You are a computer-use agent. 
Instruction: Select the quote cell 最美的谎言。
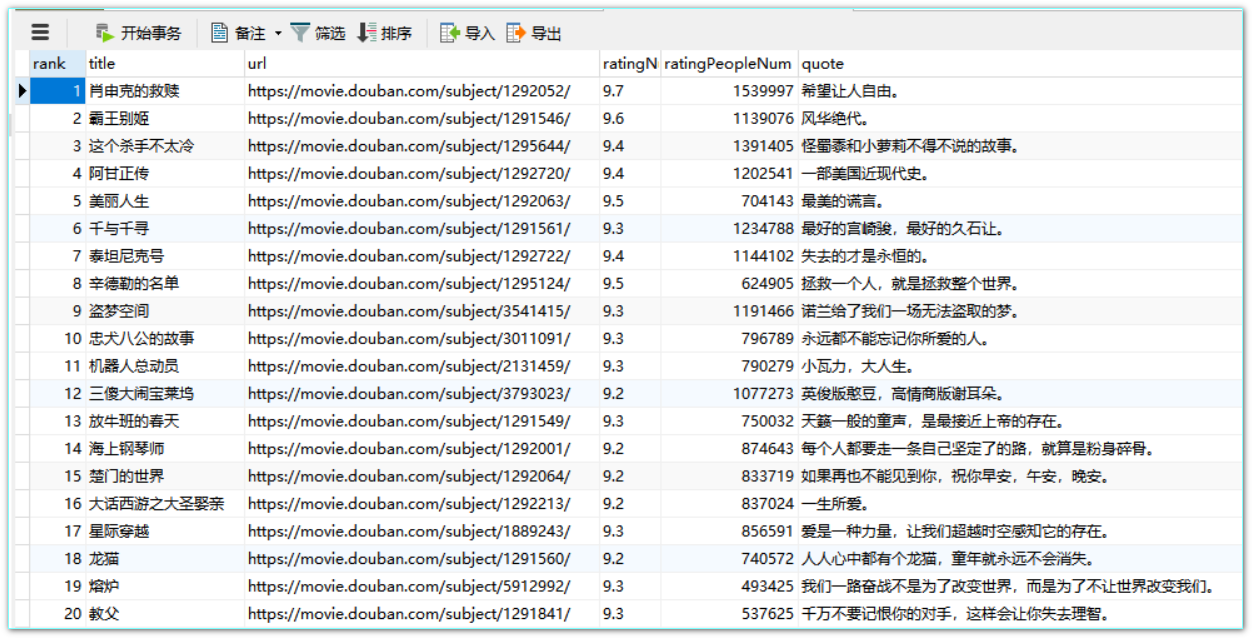(1020, 201)
